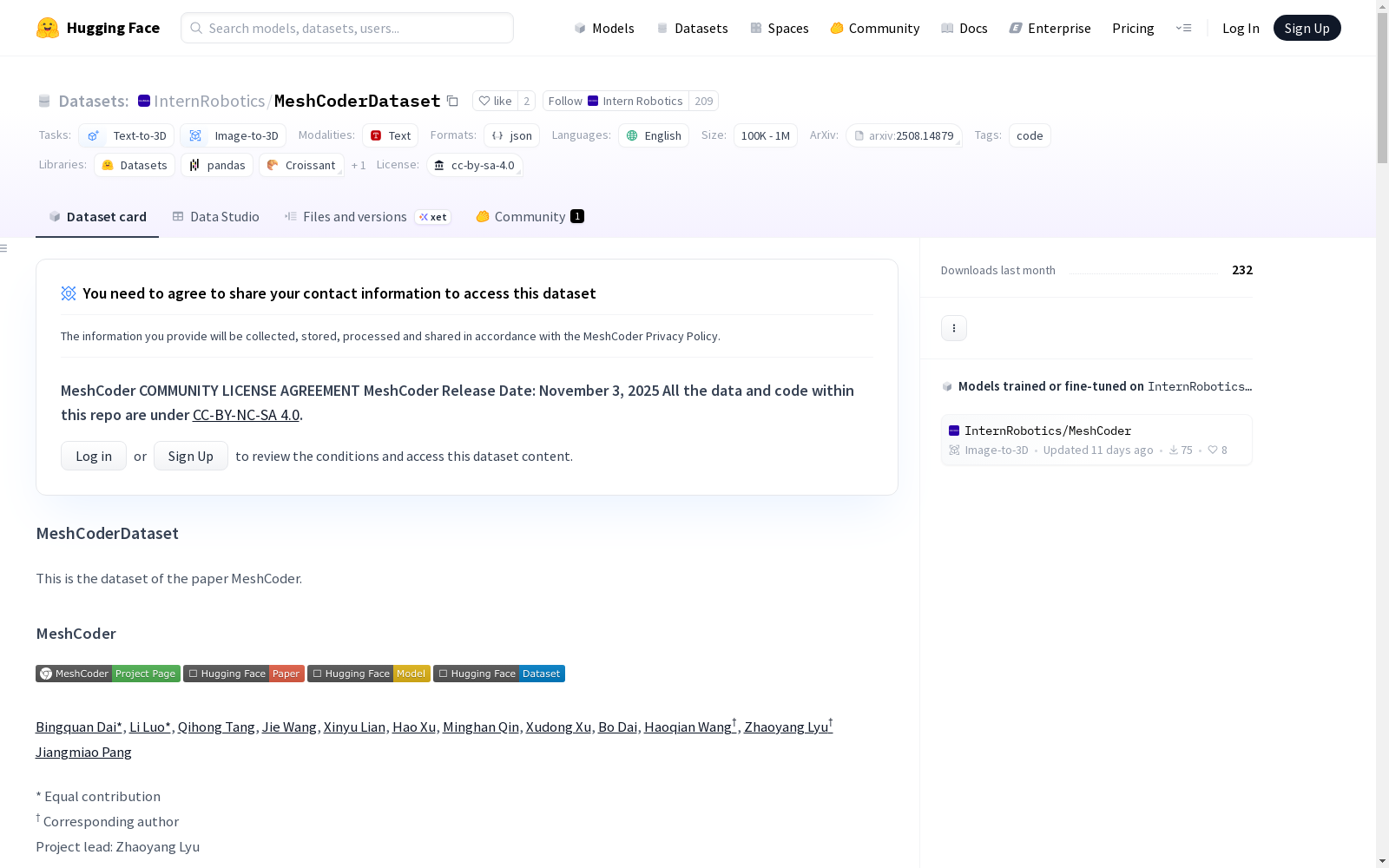Image resolution: width=1389 pixels, height=868 pixels.
Task: Open the arxiv:2508.14879 paper tag
Action: (904, 135)
